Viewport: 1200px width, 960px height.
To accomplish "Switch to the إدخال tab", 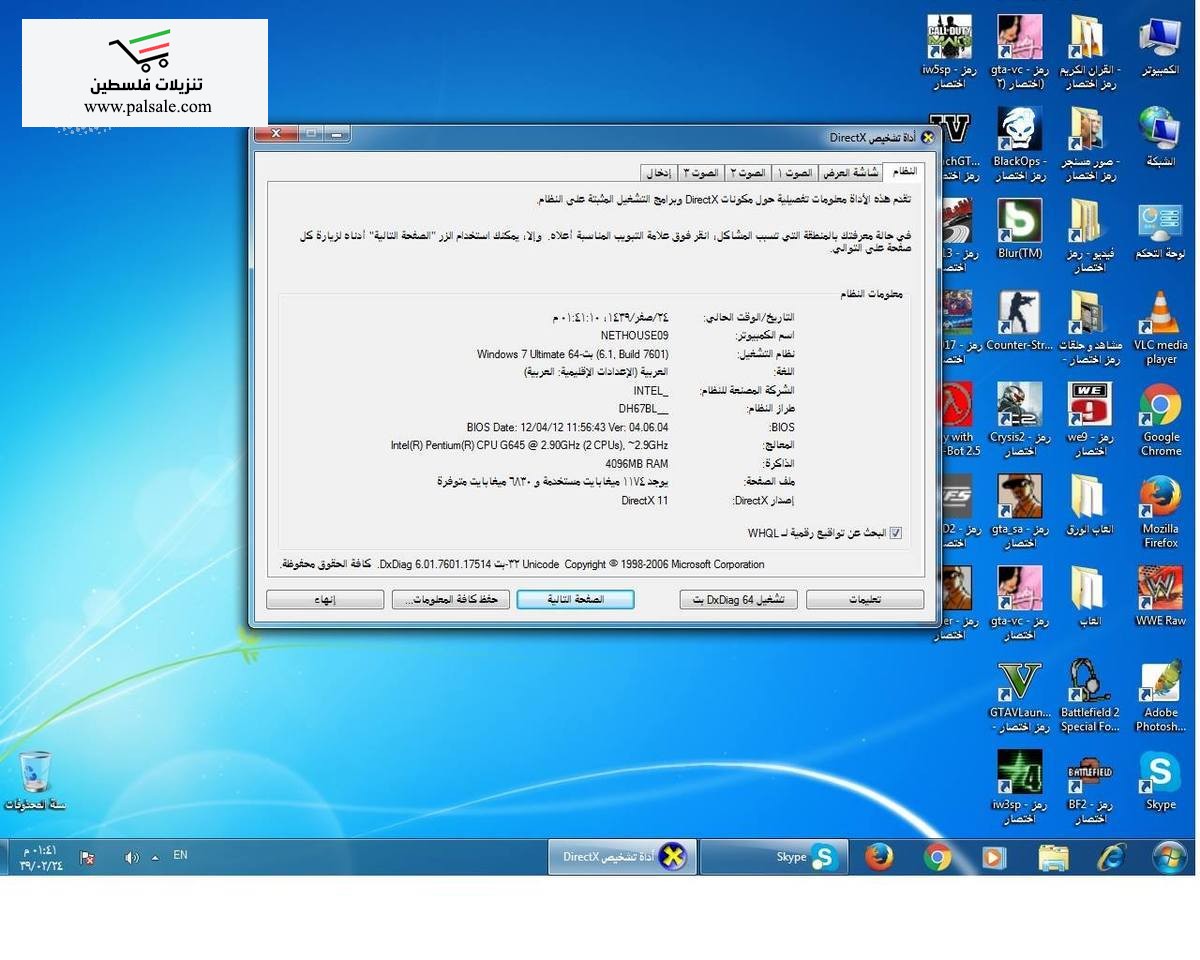I will click(658, 173).
